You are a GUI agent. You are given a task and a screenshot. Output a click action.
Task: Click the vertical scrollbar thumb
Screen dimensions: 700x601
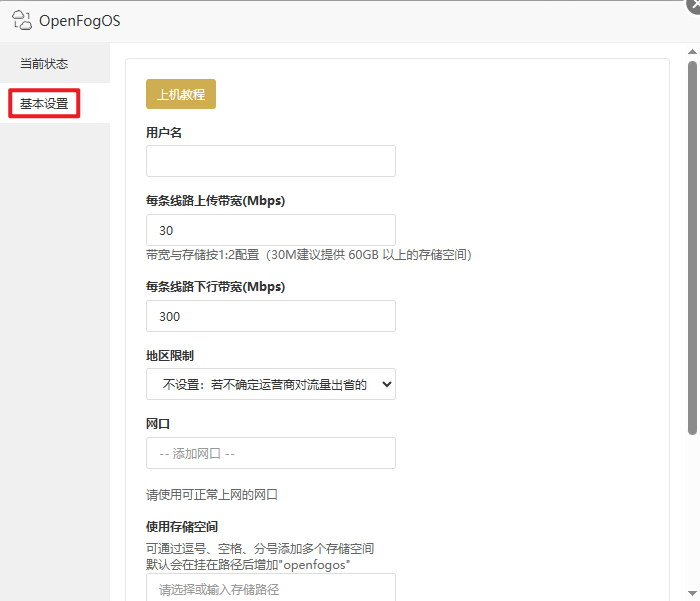point(692,250)
